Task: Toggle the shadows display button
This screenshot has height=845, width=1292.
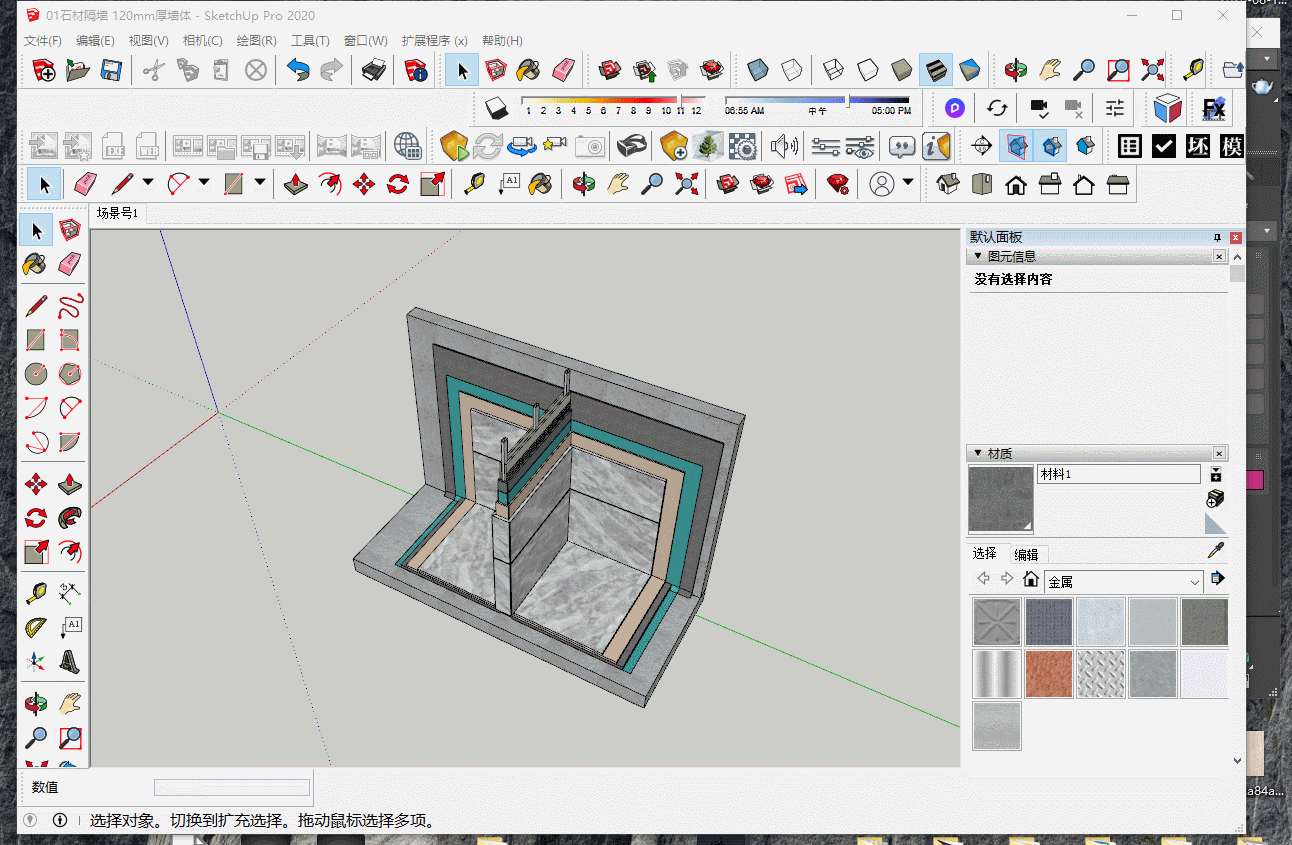Action: (497, 107)
